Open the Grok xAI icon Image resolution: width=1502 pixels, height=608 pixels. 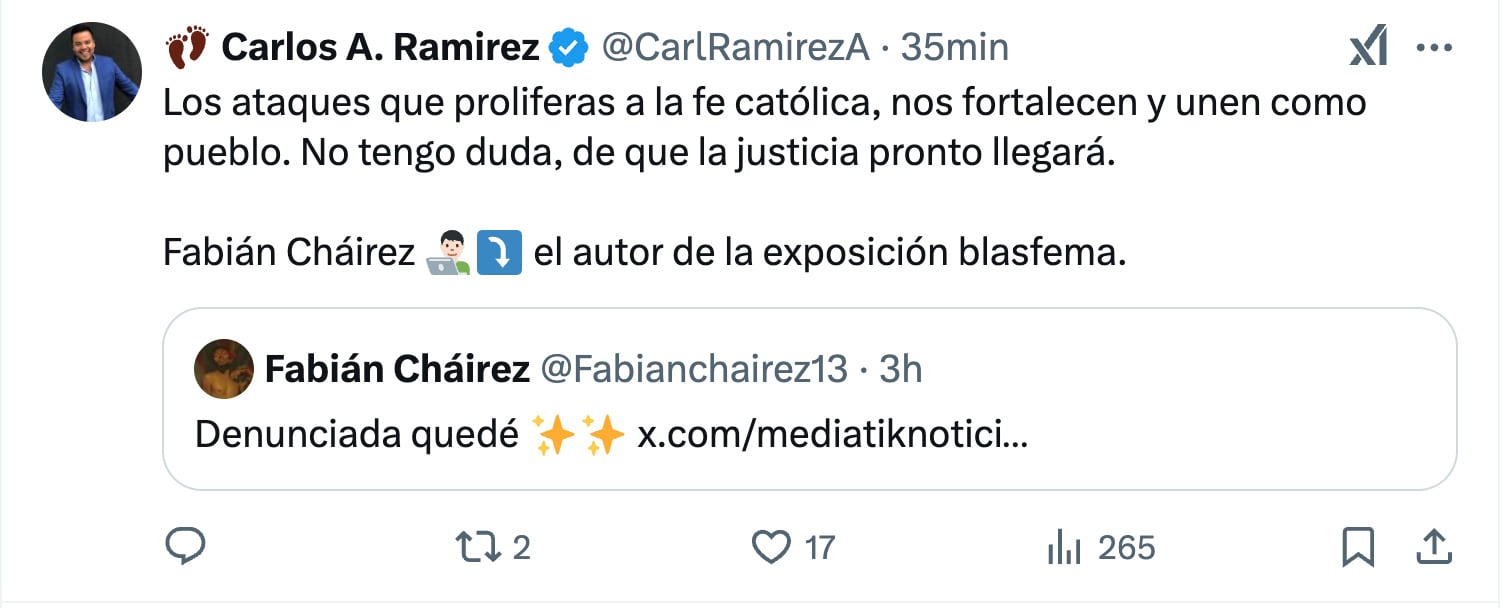point(1368,48)
